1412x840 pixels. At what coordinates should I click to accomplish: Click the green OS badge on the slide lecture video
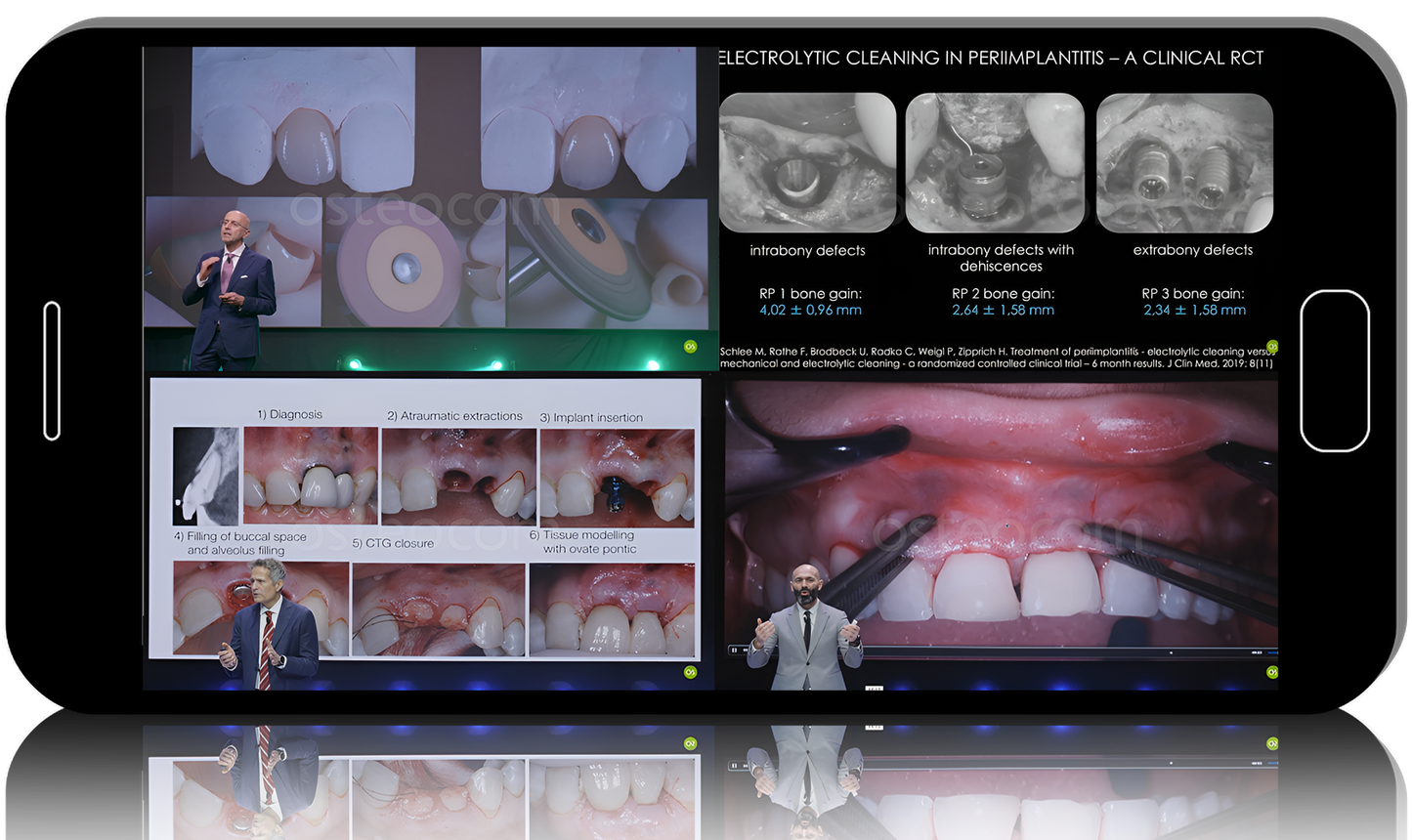click(x=690, y=346)
